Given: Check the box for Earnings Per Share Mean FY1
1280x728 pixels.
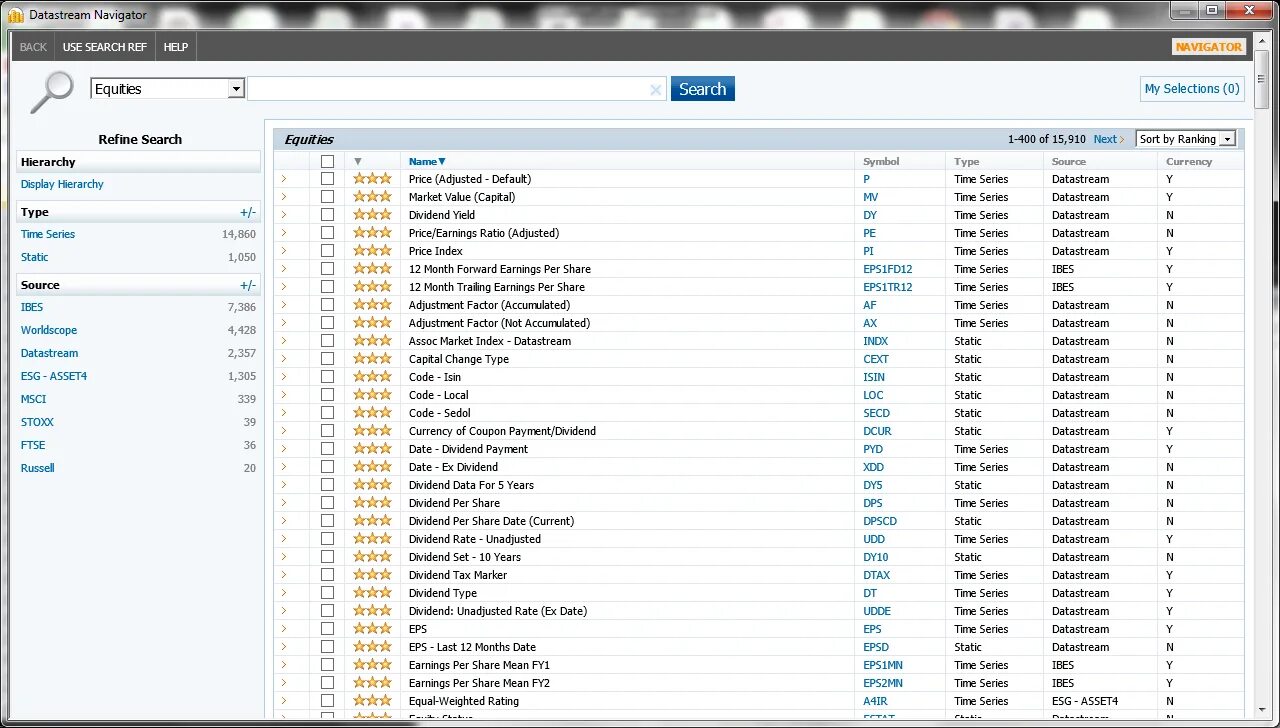Looking at the screenshot, I should coord(327,665).
